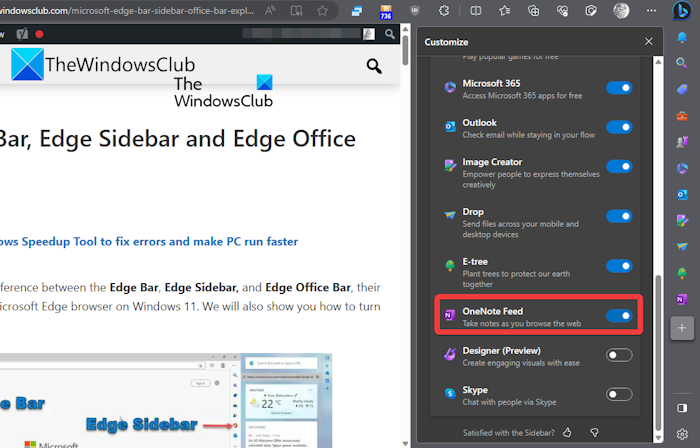Click the plus button to customize sidebar
This screenshot has height=448, width=700.
(682, 328)
